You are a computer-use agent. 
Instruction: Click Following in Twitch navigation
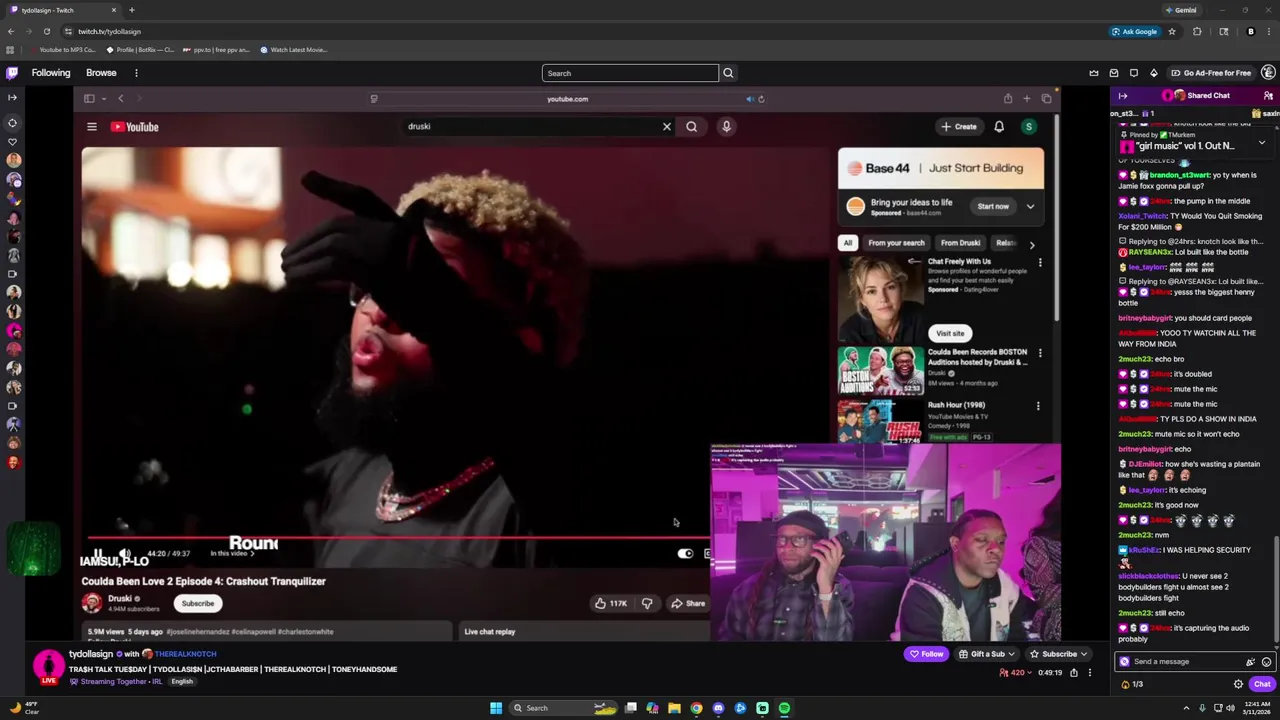click(51, 73)
